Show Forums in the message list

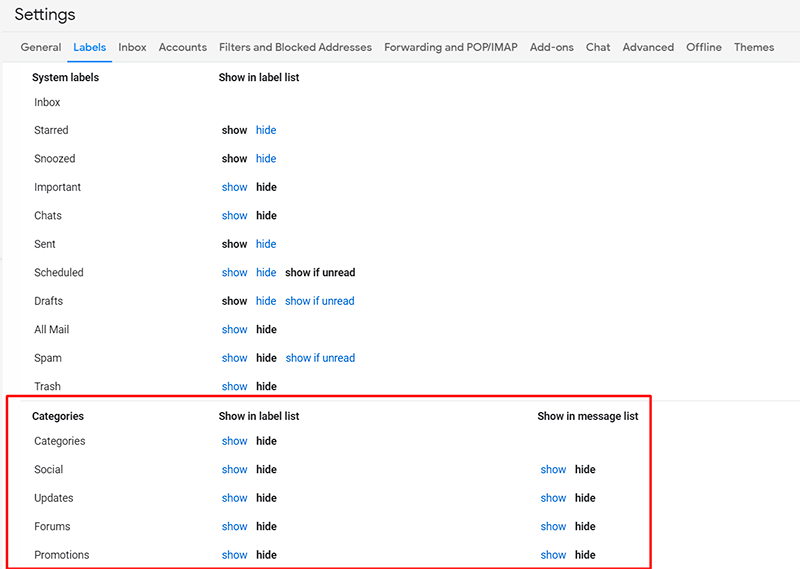(553, 527)
